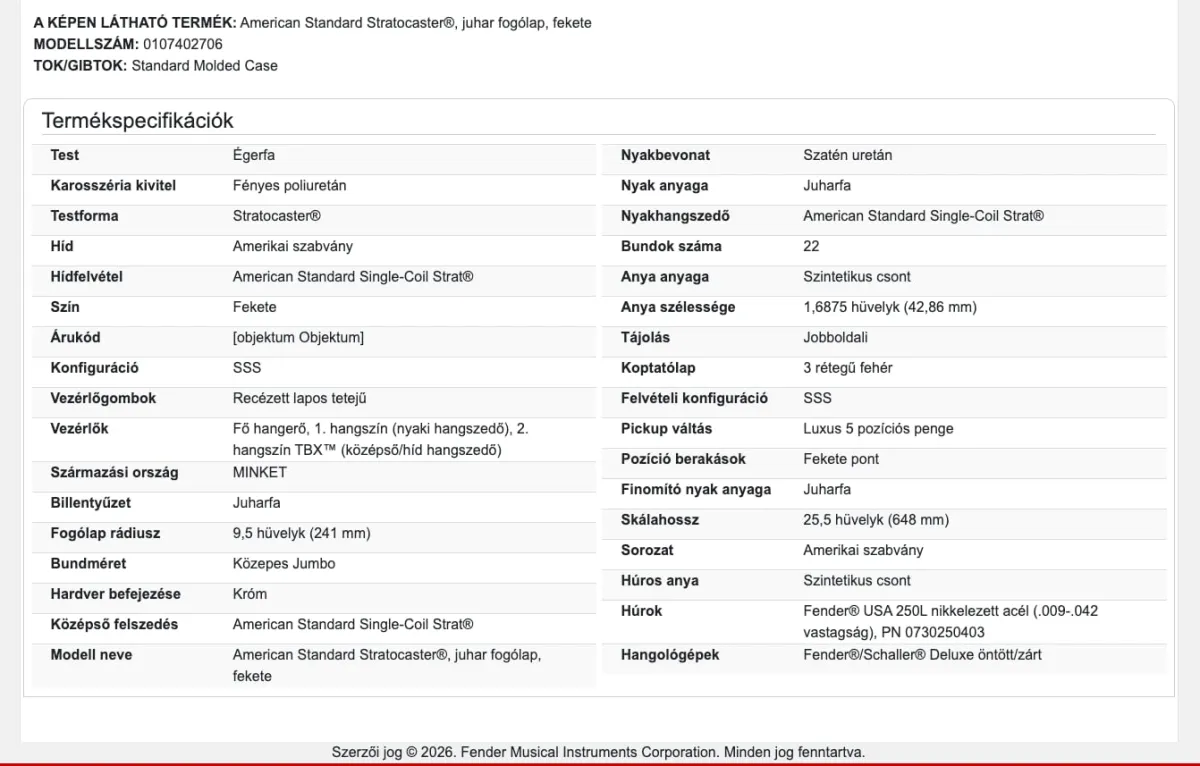Select the Fényes poliuretán finish value
The width and height of the screenshot is (1200, 766).
[x=290, y=186]
